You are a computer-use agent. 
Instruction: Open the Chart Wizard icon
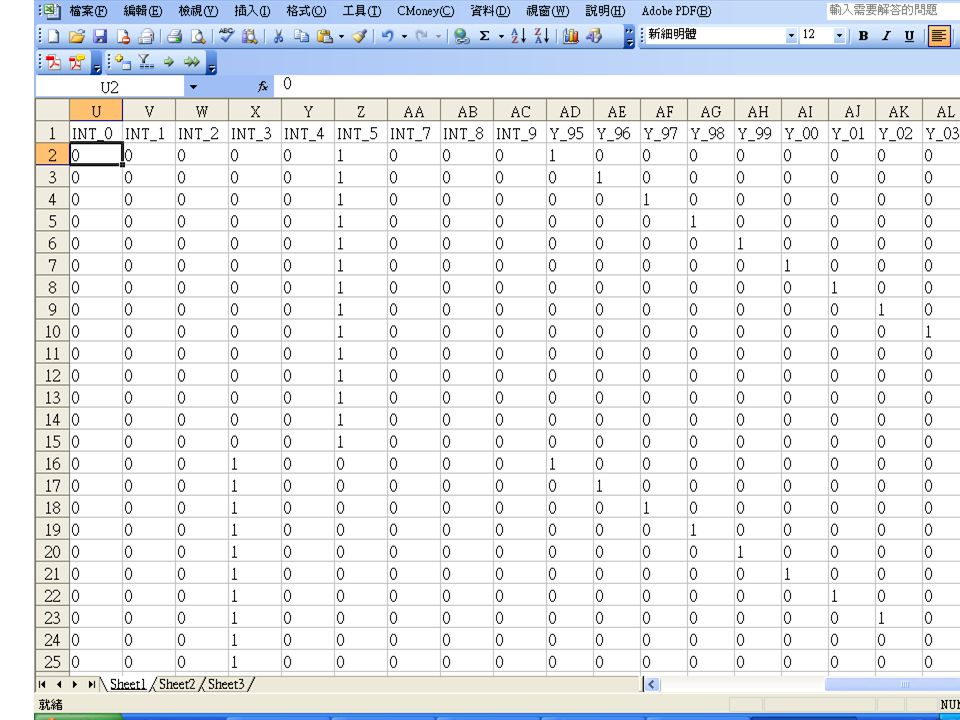[571, 37]
